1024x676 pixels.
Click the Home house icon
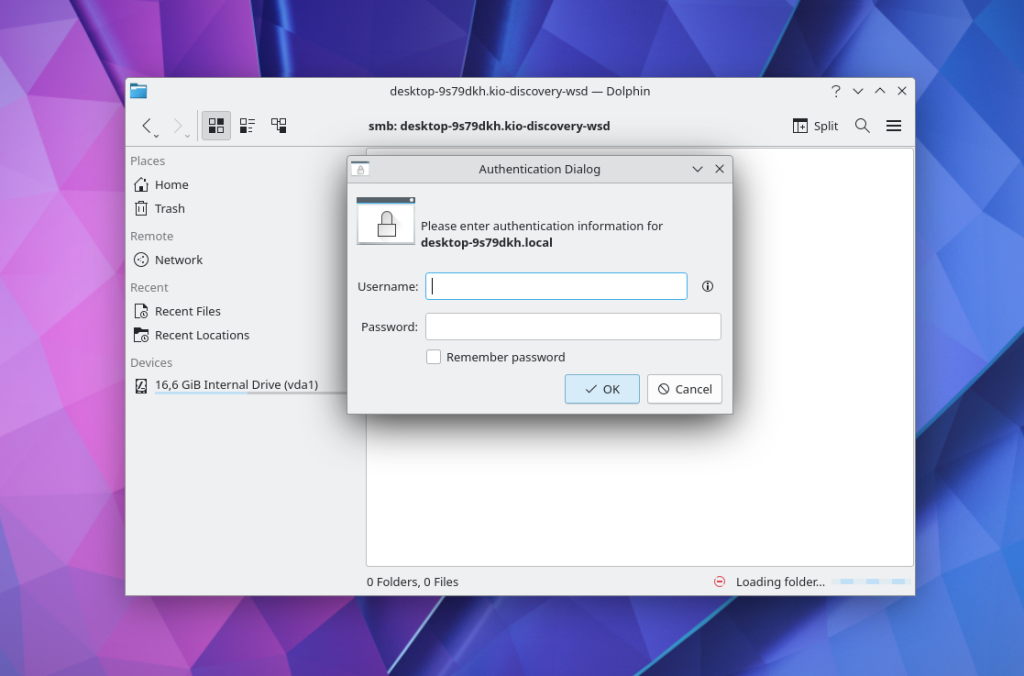[141, 185]
